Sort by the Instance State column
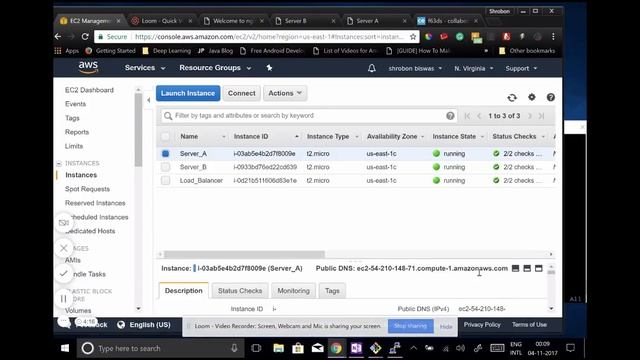 (x=458, y=136)
